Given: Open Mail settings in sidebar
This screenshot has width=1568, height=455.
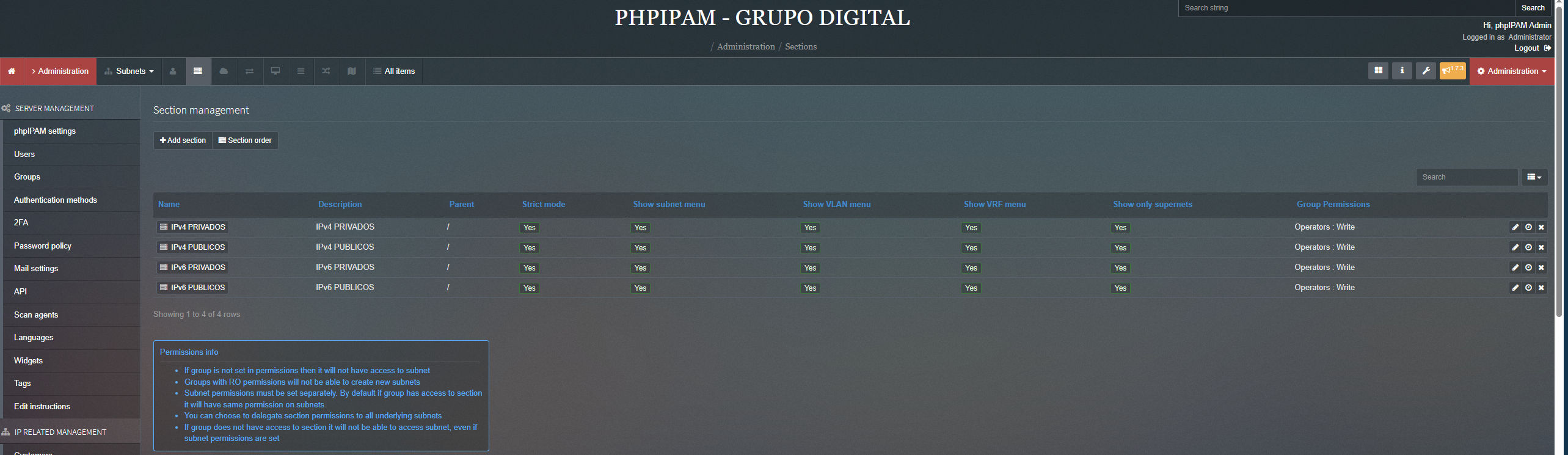Looking at the screenshot, I should coord(71,269).
